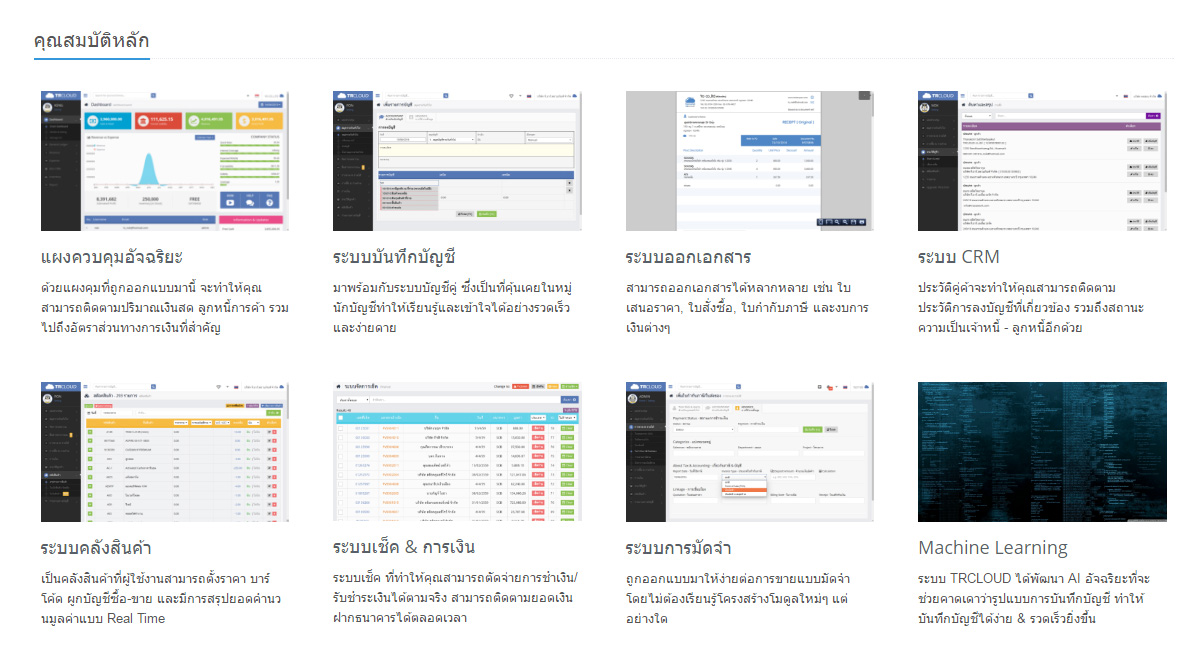Image resolution: width=1202 pixels, height=664 pixels.
Task: Open the video tutorial play icon on the Dashboard
Action: pyautogui.click(x=230, y=202)
